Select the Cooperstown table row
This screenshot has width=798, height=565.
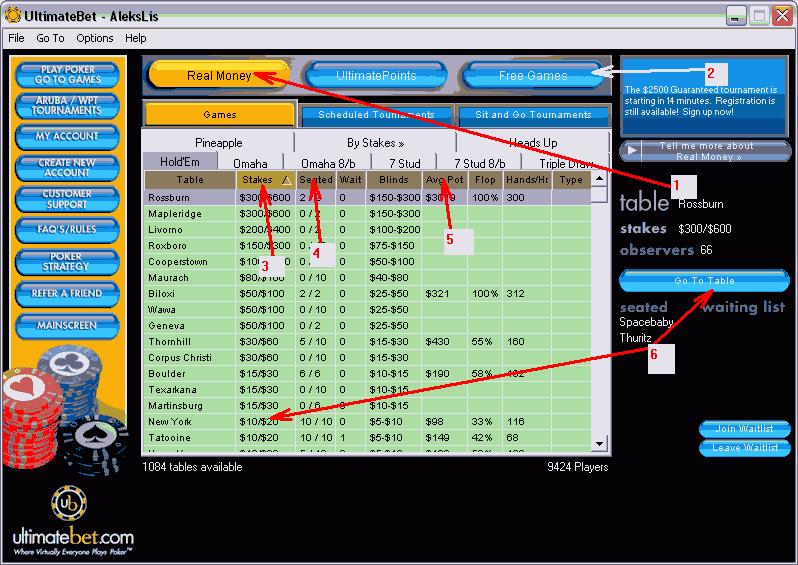pyautogui.click(x=367, y=262)
